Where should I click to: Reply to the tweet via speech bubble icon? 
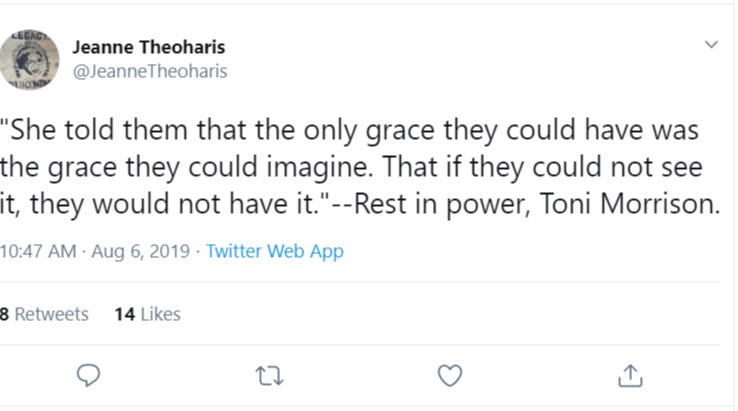point(89,374)
